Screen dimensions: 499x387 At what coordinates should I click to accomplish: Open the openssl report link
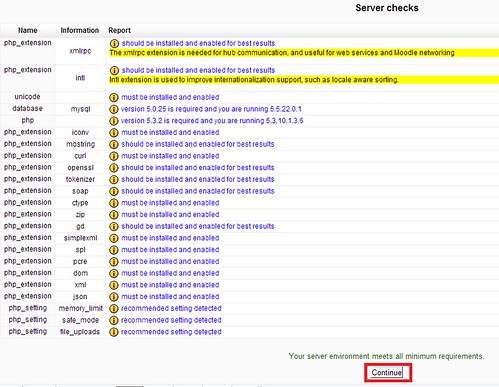tap(198, 167)
